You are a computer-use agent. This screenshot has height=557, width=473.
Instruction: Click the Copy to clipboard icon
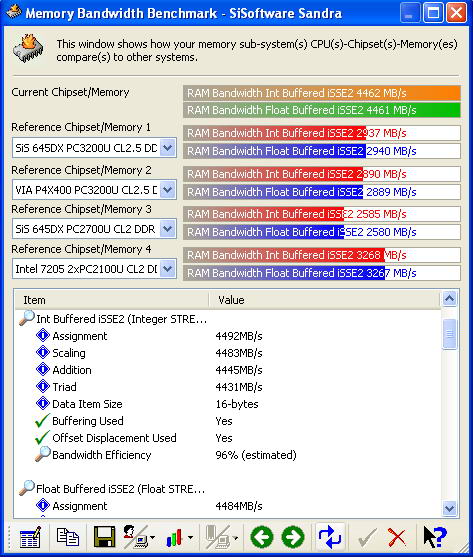click(67, 537)
